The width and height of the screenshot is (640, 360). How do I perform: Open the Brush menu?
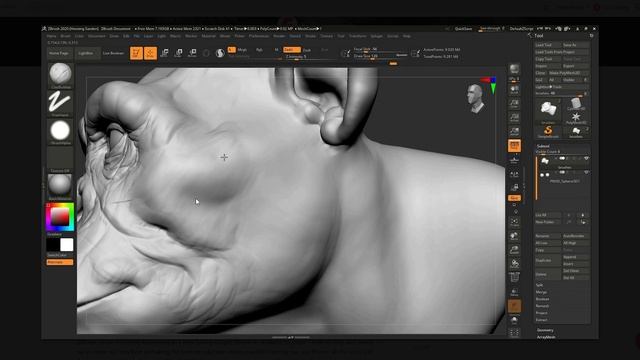65,36
